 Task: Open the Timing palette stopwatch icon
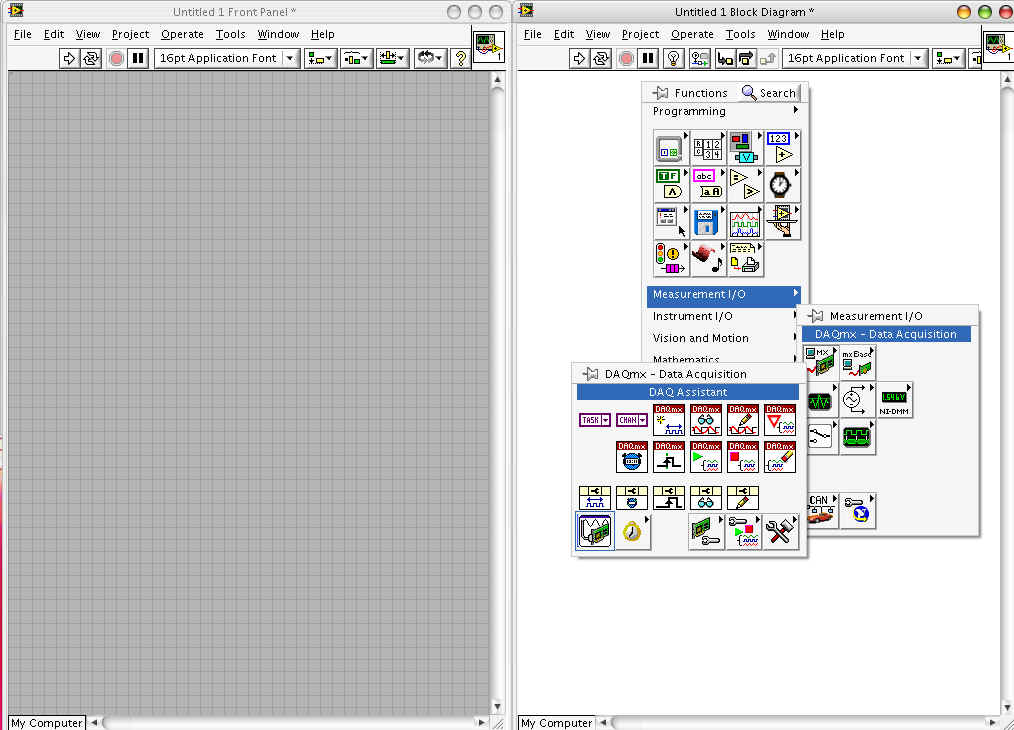780,184
